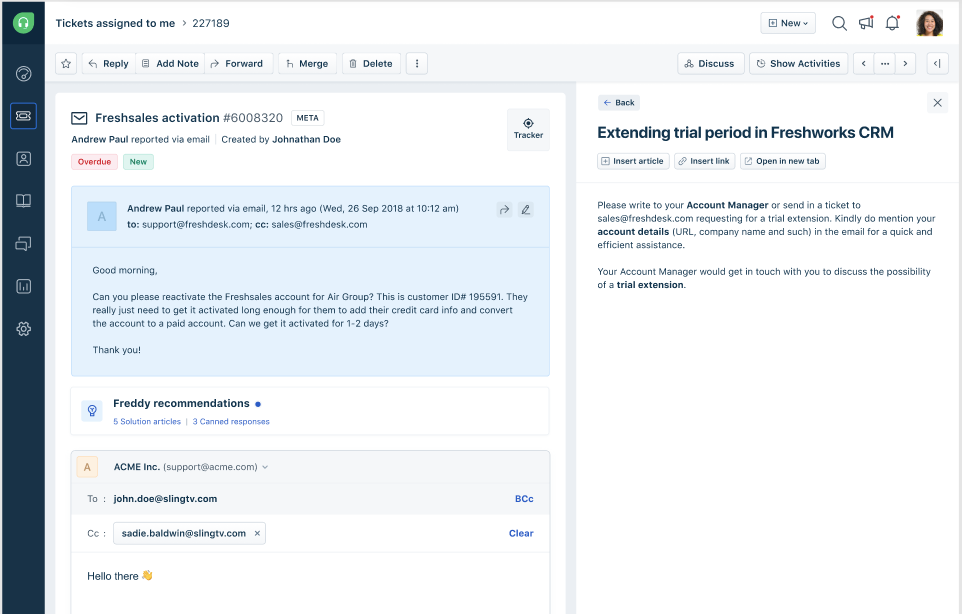Click the ACME Inc. orange avatar
The height and width of the screenshot is (614, 962).
click(87, 467)
